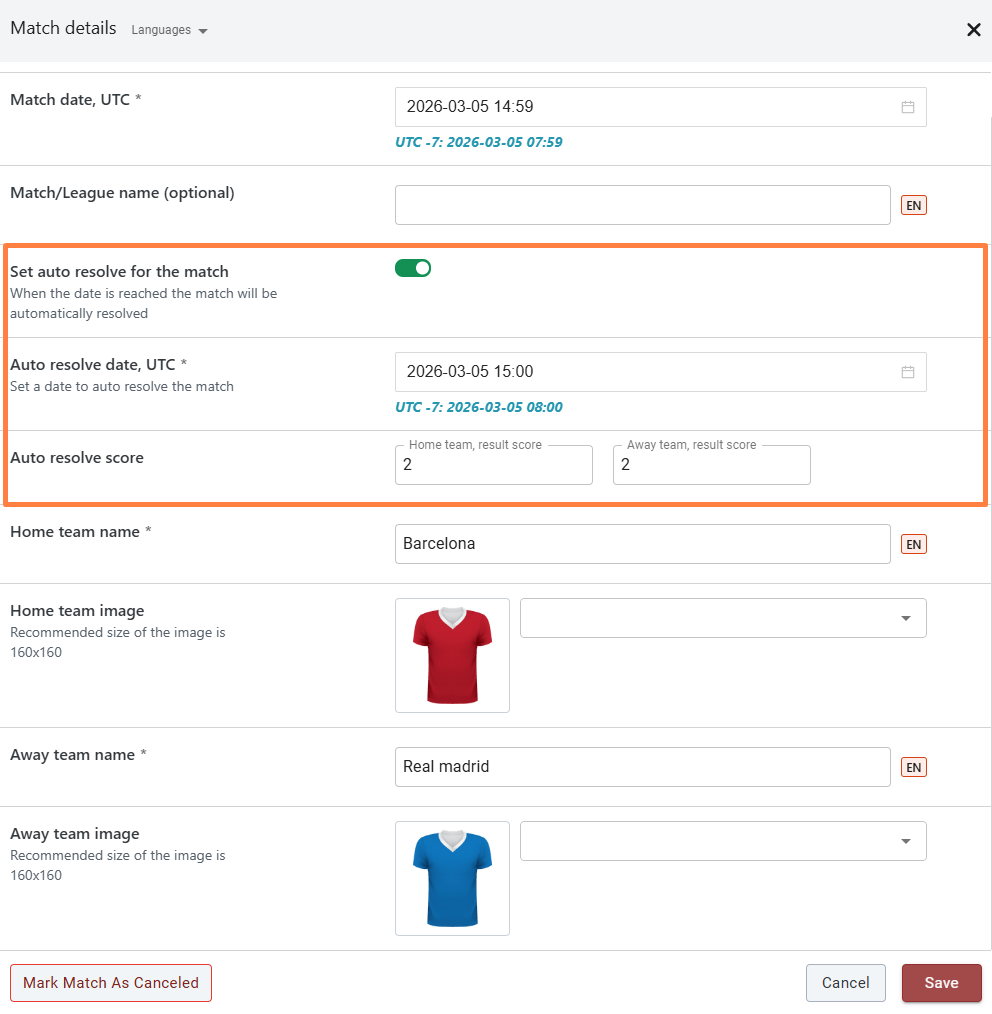Click the Real madrid away team name field

click(x=642, y=767)
